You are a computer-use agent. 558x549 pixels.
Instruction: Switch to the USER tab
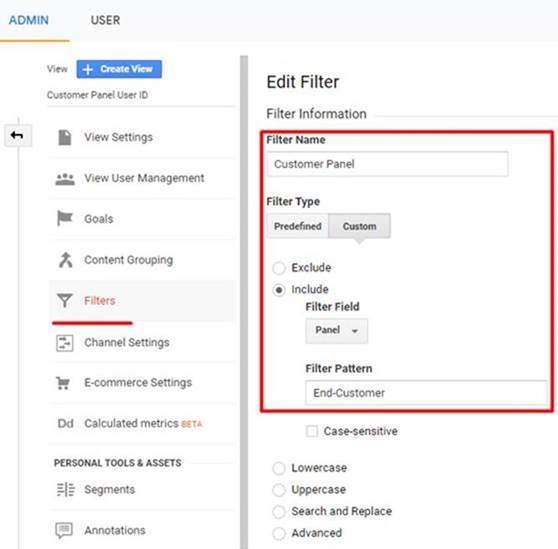(x=105, y=20)
